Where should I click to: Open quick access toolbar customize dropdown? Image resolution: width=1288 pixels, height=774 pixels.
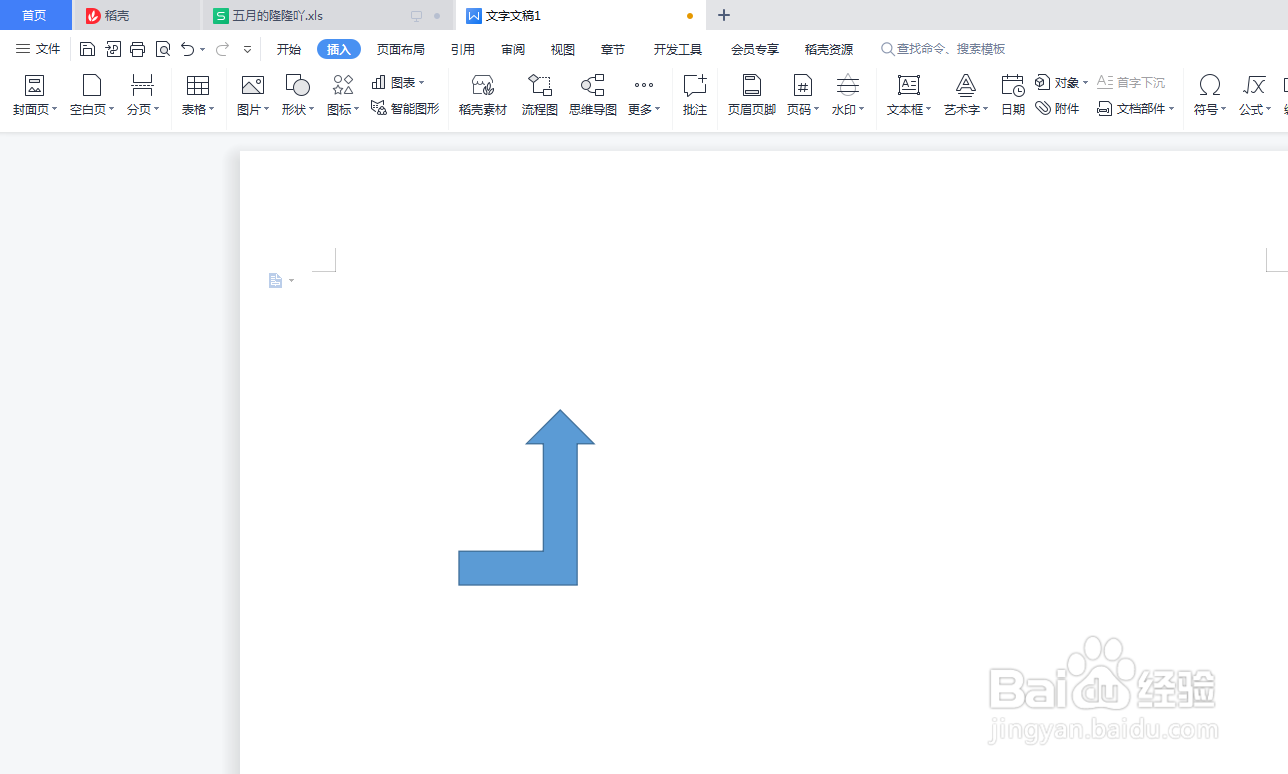click(247, 49)
